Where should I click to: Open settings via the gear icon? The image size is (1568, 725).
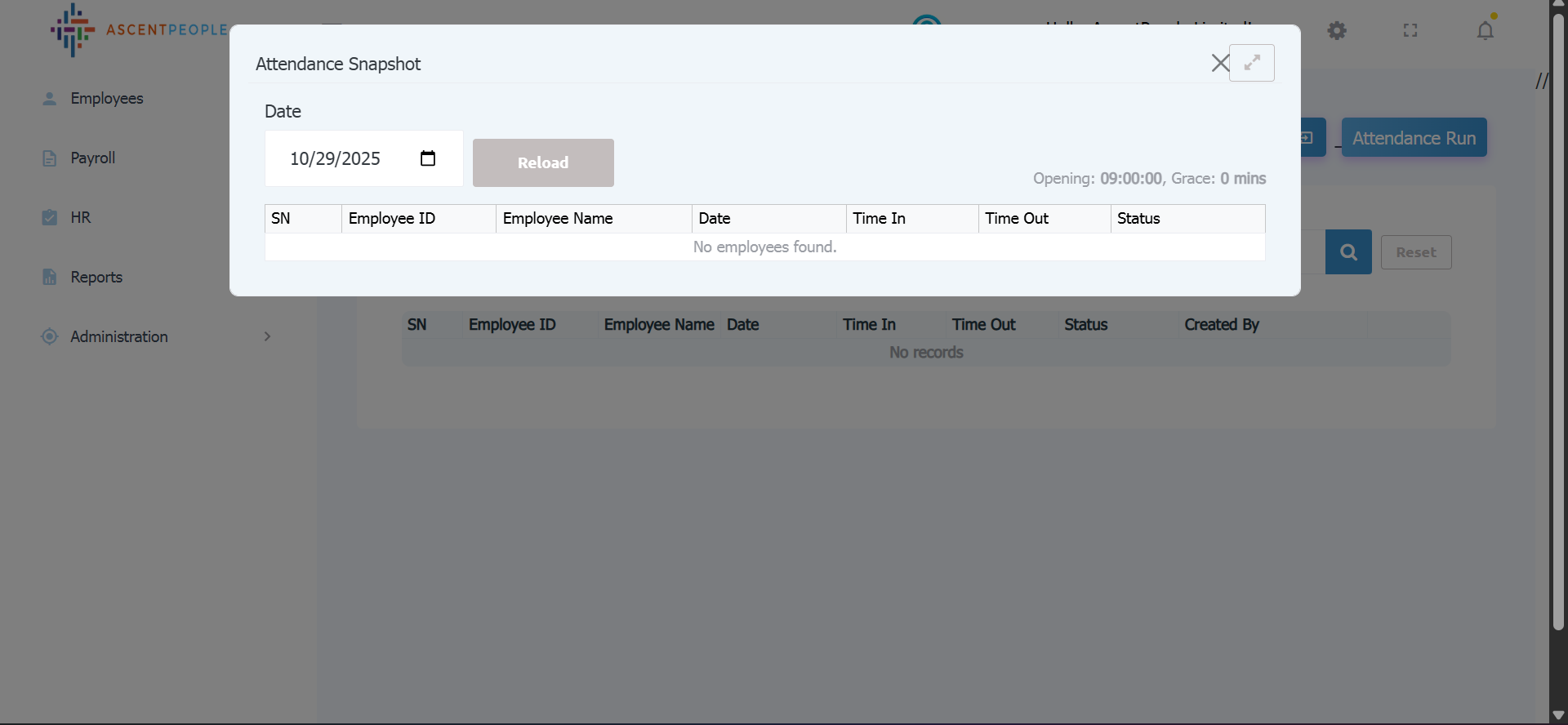(1336, 31)
